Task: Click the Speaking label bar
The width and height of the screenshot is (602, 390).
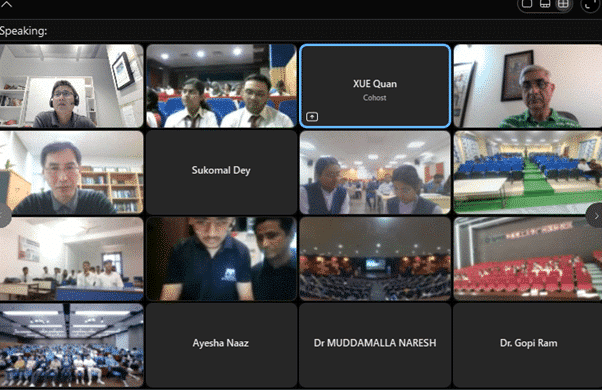Action: click(301, 31)
